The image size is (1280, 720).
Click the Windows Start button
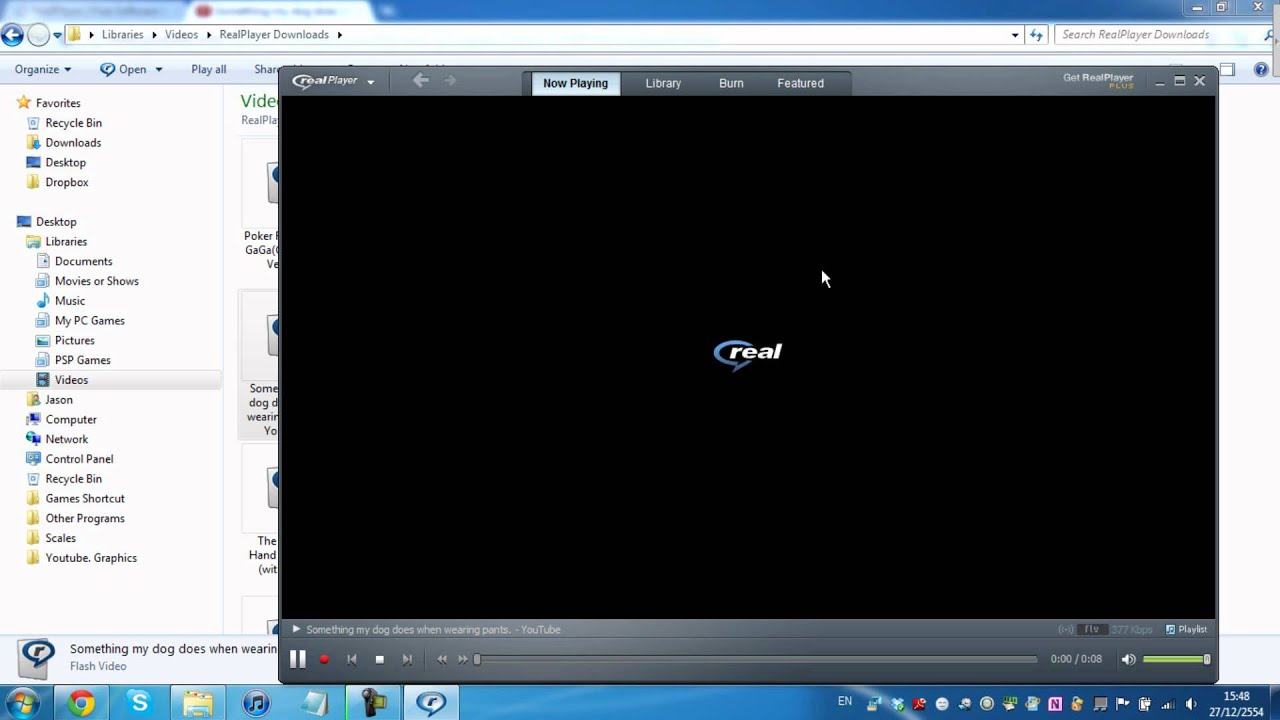tap(22, 704)
